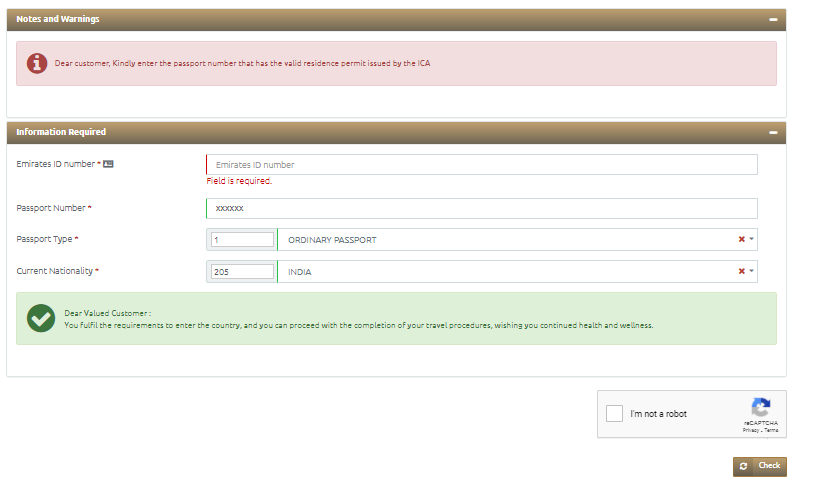The height and width of the screenshot is (499, 816).
Task: Open the reCAPTCHA Terms link
Action: click(x=771, y=430)
